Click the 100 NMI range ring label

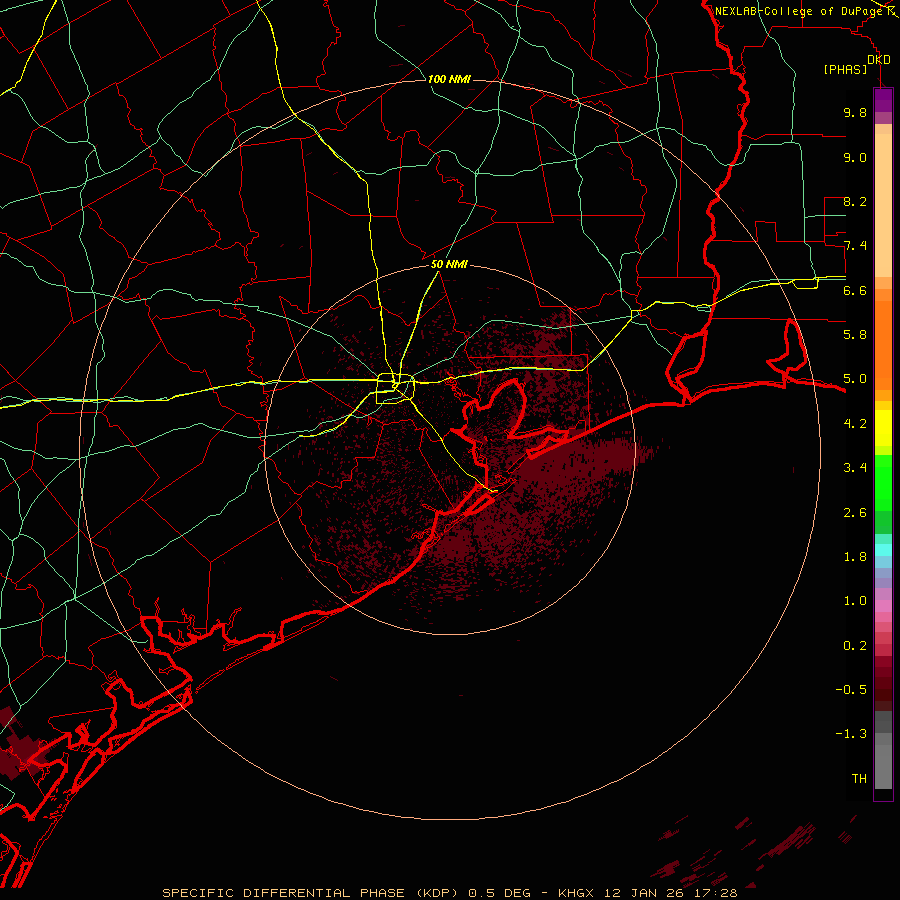pyautogui.click(x=449, y=79)
